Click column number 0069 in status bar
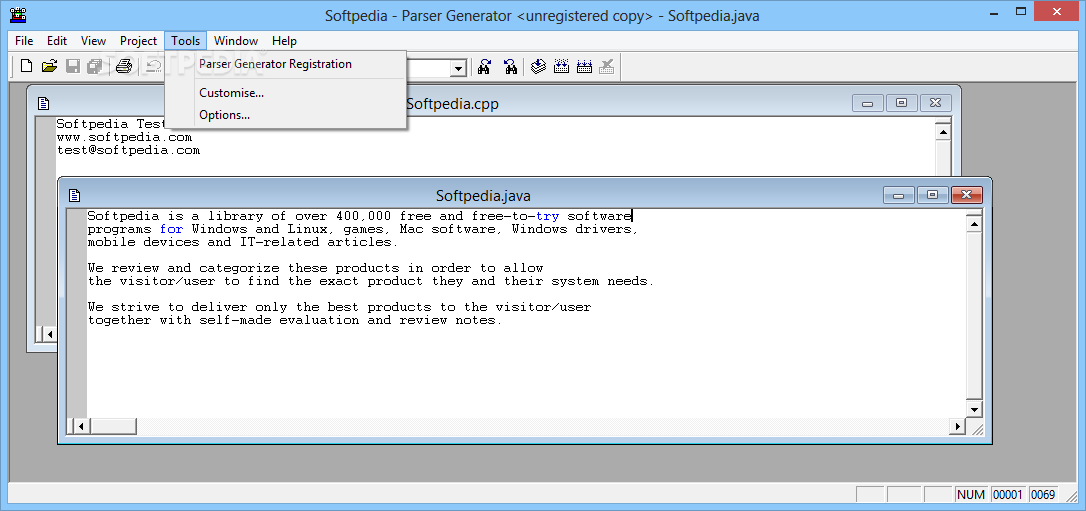Viewport: 1086px width, 511px height. pos(1043,494)
